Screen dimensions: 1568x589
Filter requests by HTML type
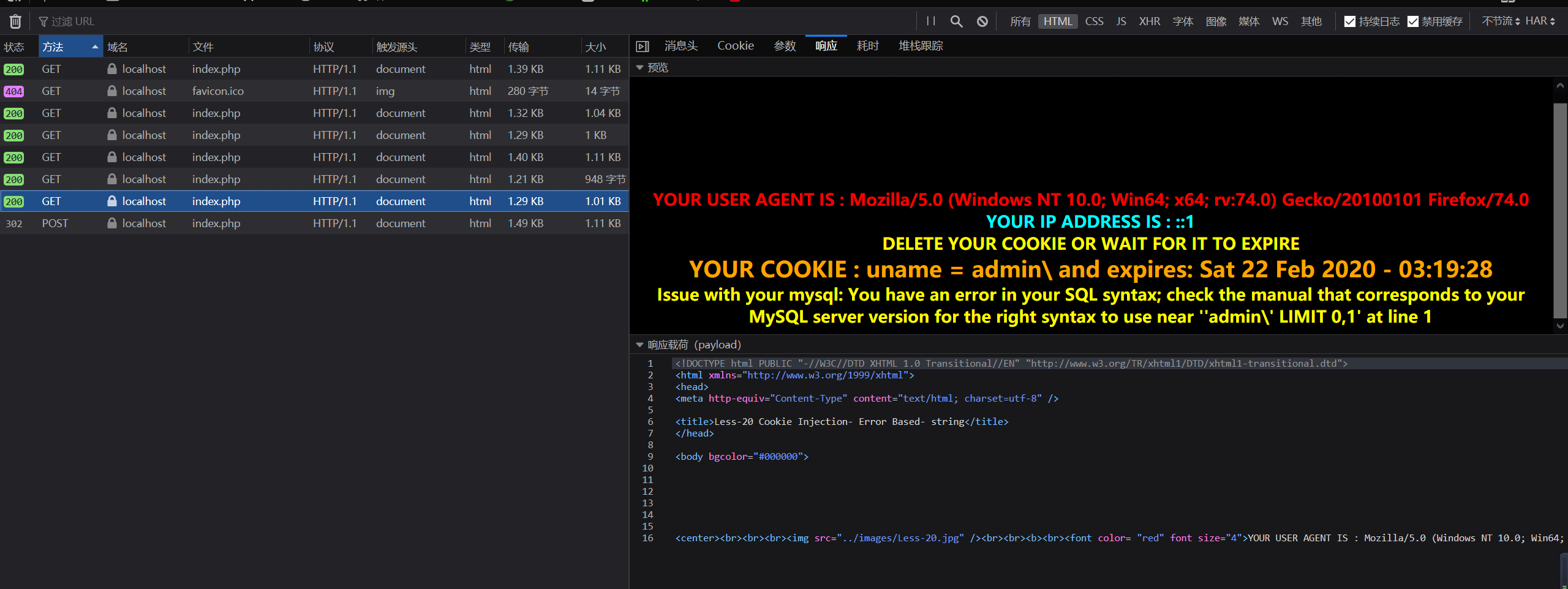click(x=1058, y=21)
